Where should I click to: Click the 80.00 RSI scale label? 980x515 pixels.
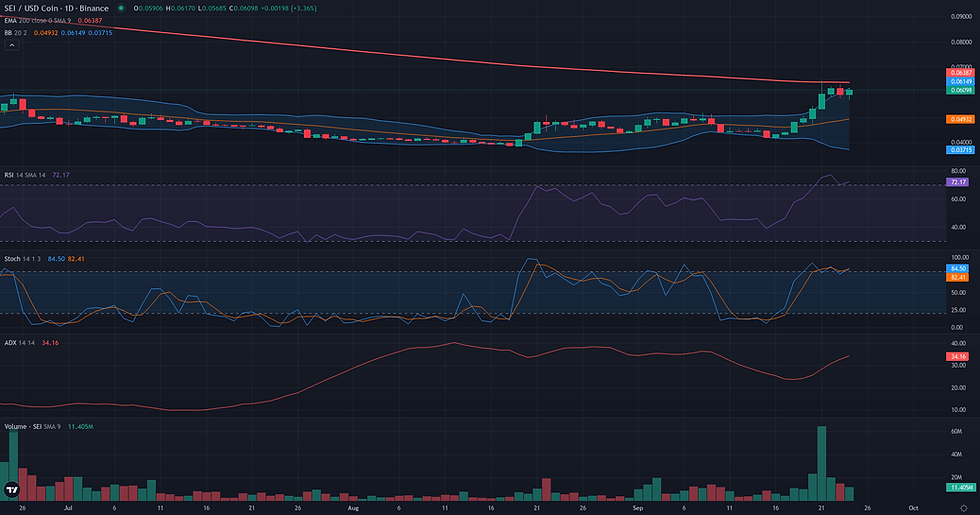[x=958, y=171]
